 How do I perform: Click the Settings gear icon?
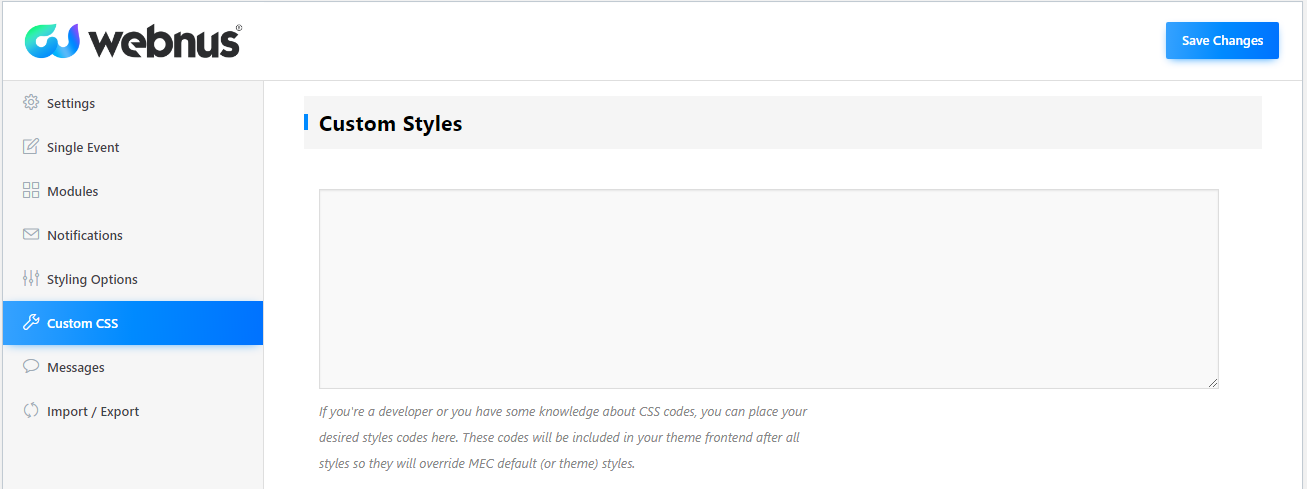click(x=31, y=103)
